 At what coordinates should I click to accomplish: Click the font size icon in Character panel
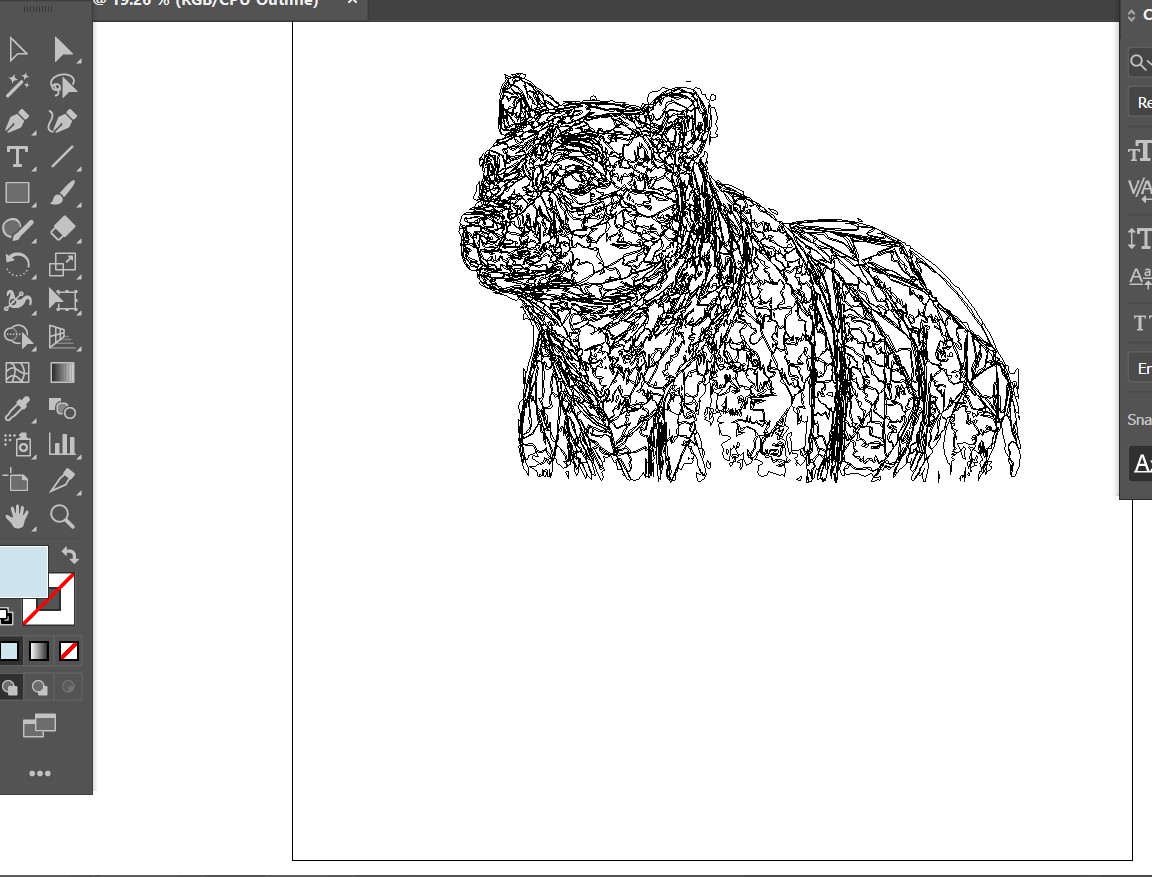(x=1140, y=151)
